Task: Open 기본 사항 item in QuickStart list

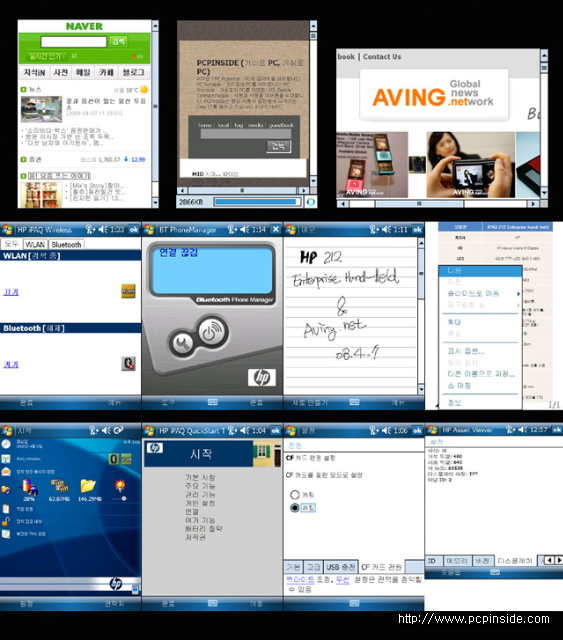Action: [200, 477]
